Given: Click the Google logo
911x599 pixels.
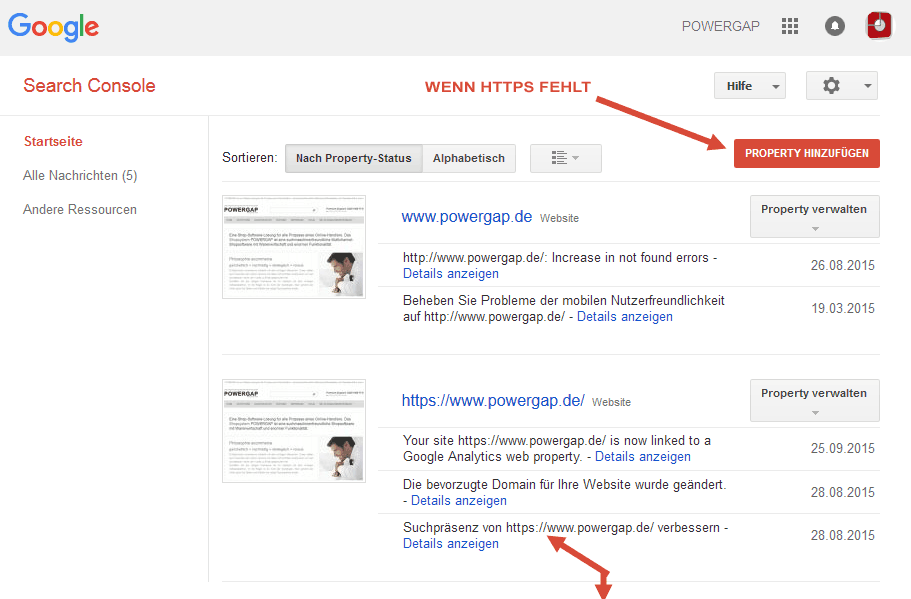Looking at the screenshot, I should point(53,27).
